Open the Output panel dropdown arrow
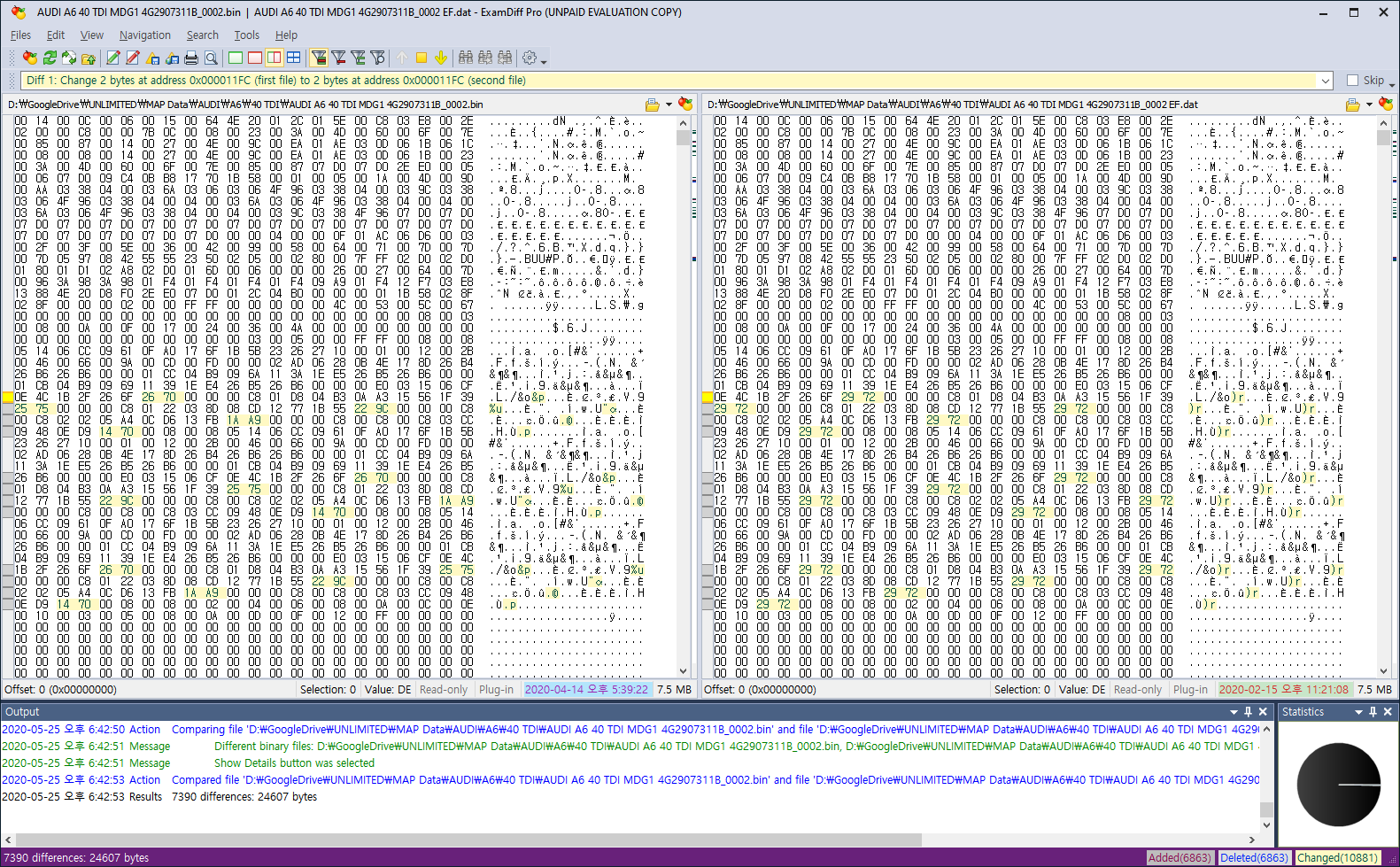 point(1234,712)
